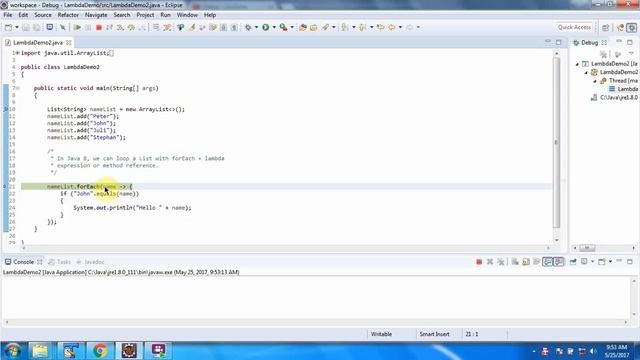Minimize the Console view

coord(619,261)
